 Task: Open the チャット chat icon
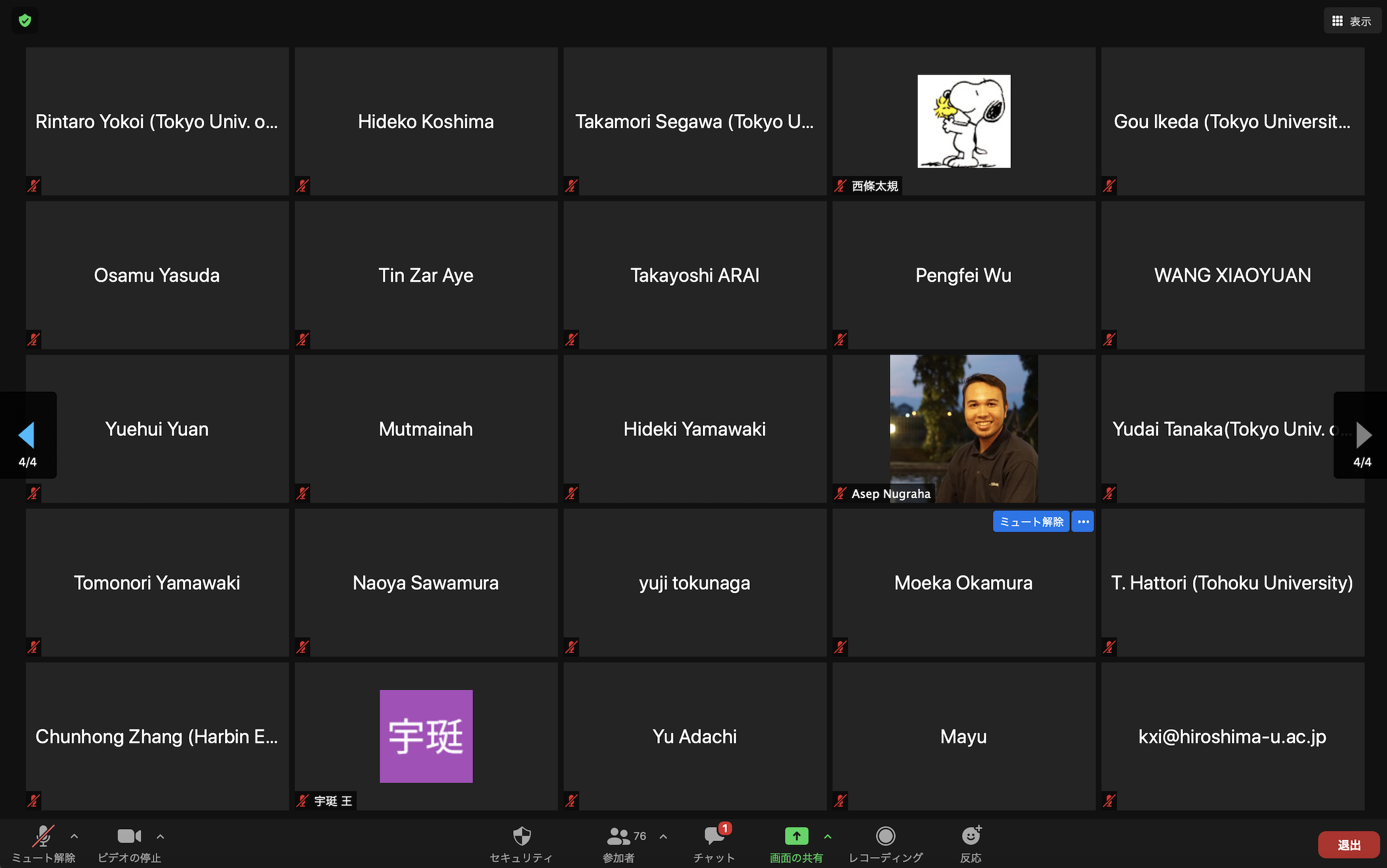click(714, 836)
